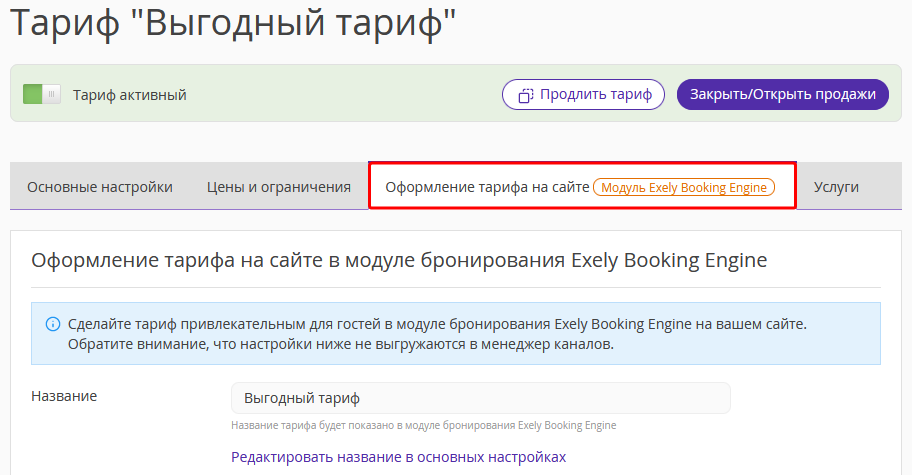Viewport: 912px width, 475px height.
Task: Click the 'Тариф активный' label text
Action: point(130,95)
